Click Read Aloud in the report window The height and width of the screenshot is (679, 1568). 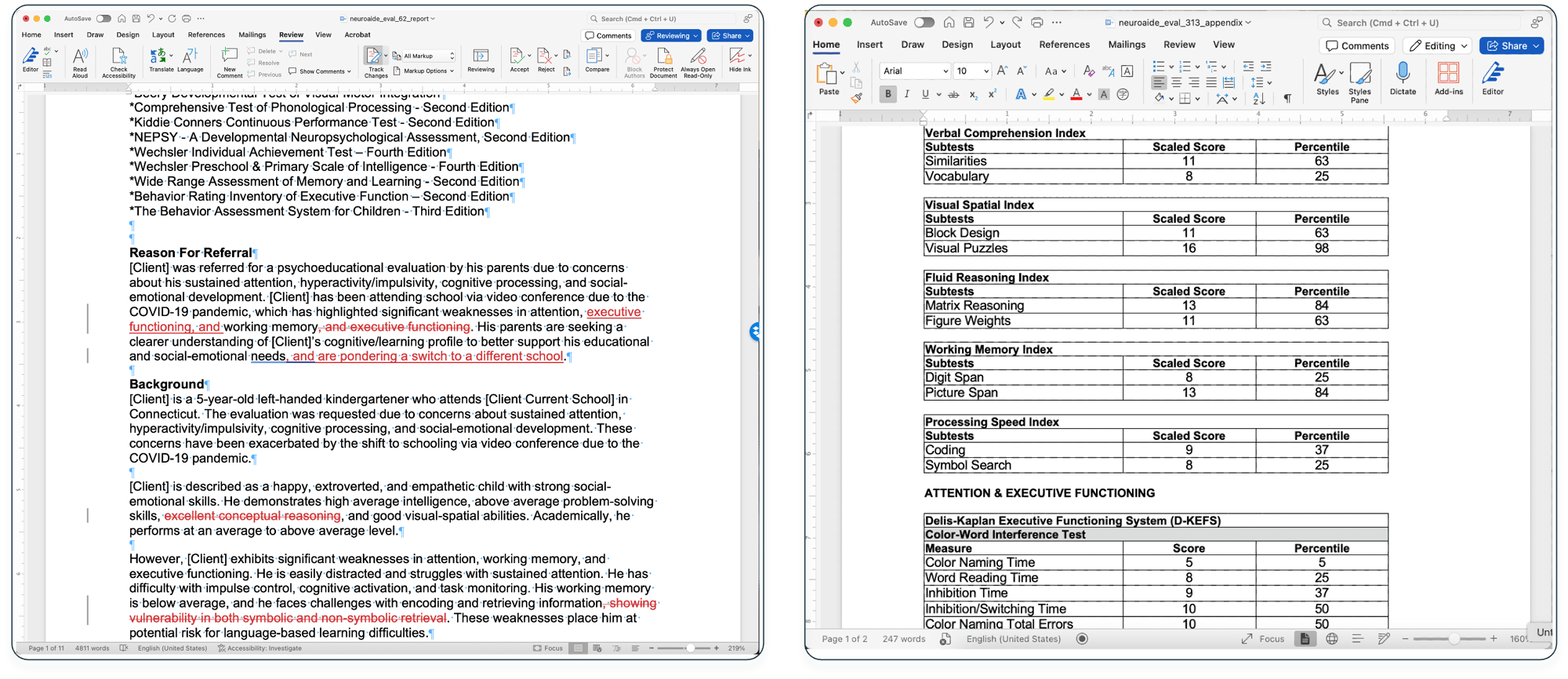click(80, 63)
